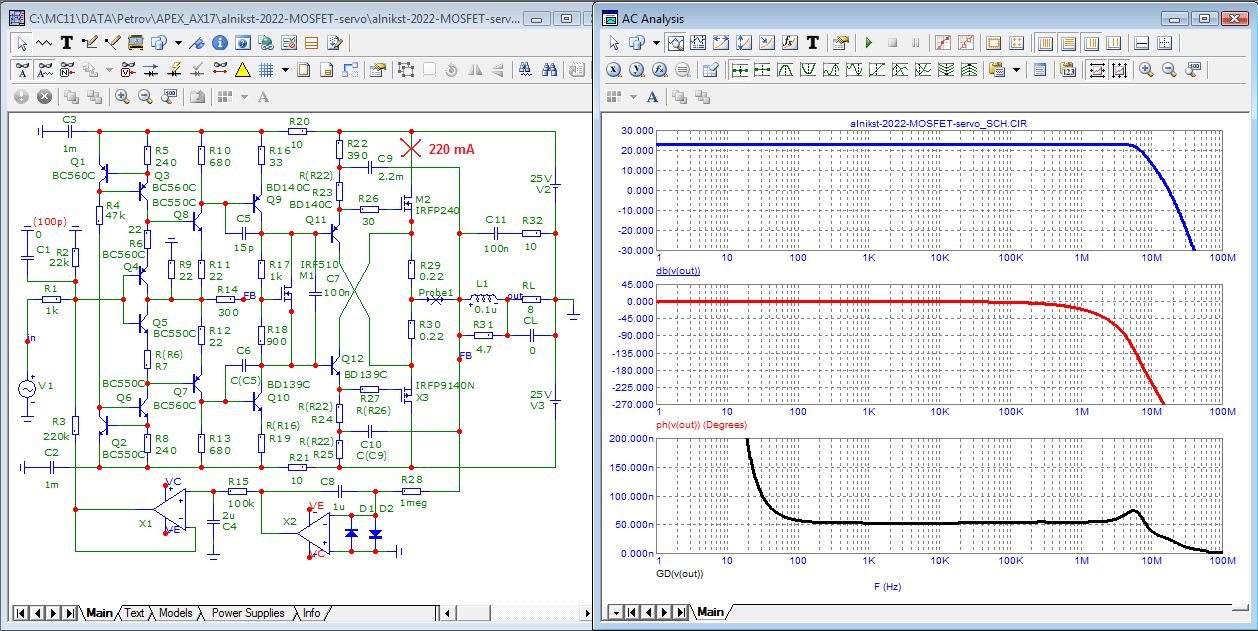This screenshot has width=1258, height=631.
Task: Zoom out on the schematic
Action: pos(145,97)
